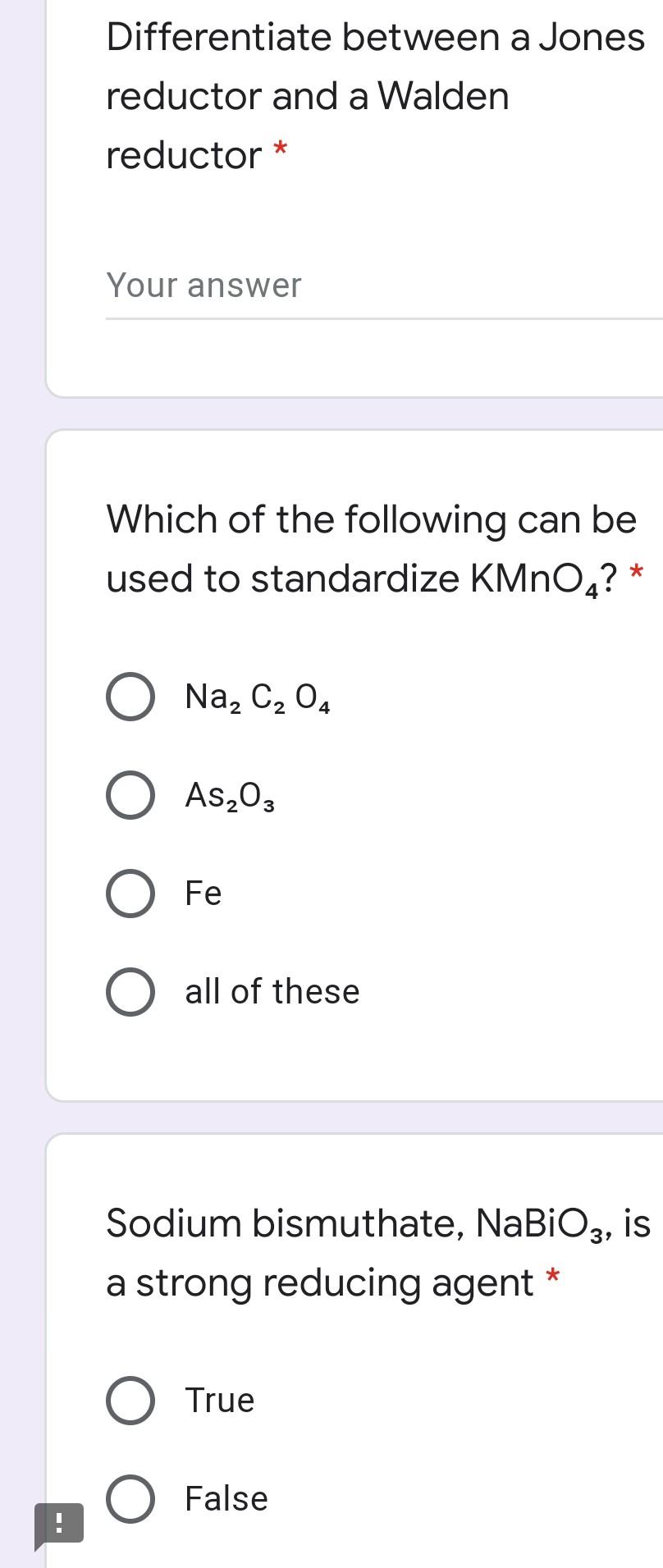This screenshot has height=1568, width=663.
Task: Select the As₂O₃ radio button
Action: [130, 794]
